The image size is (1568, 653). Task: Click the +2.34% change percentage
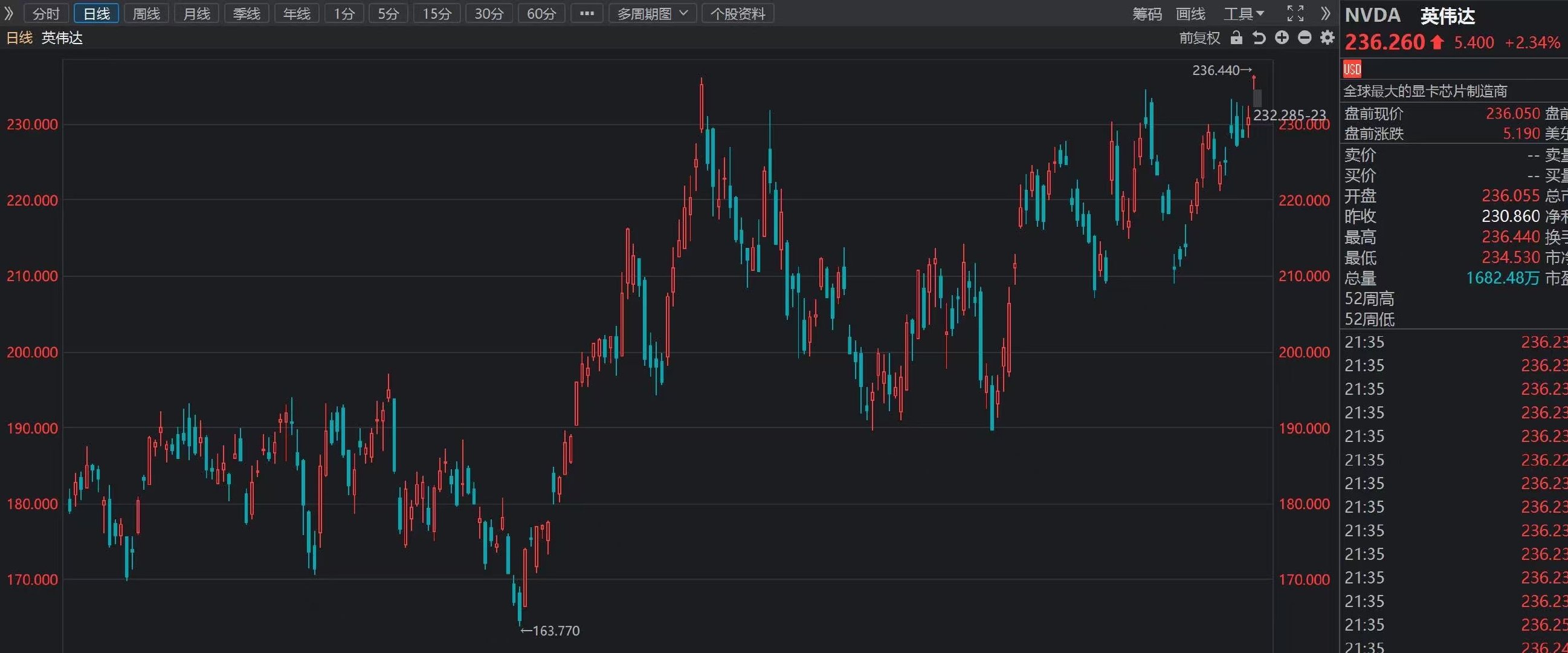(x=1532, y=43)
